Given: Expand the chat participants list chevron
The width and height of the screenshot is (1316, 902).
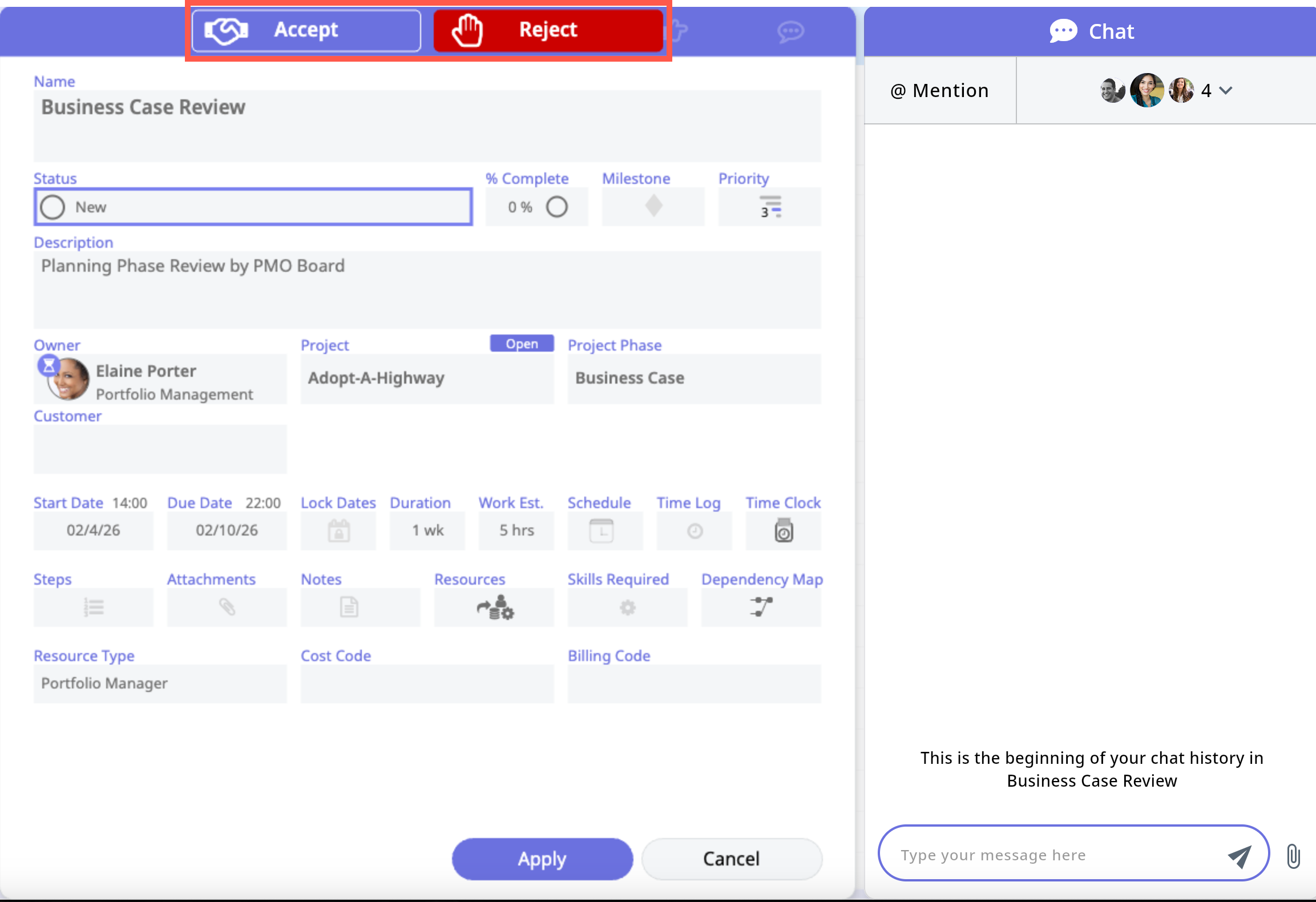Looking at the screenshot, I should 1226,90.
